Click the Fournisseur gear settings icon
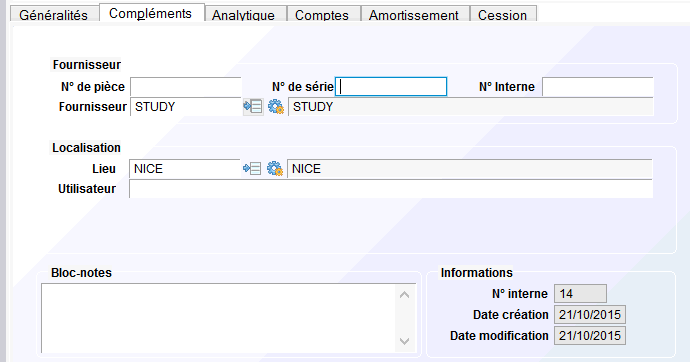690x362 pixels. click(276, 106)
